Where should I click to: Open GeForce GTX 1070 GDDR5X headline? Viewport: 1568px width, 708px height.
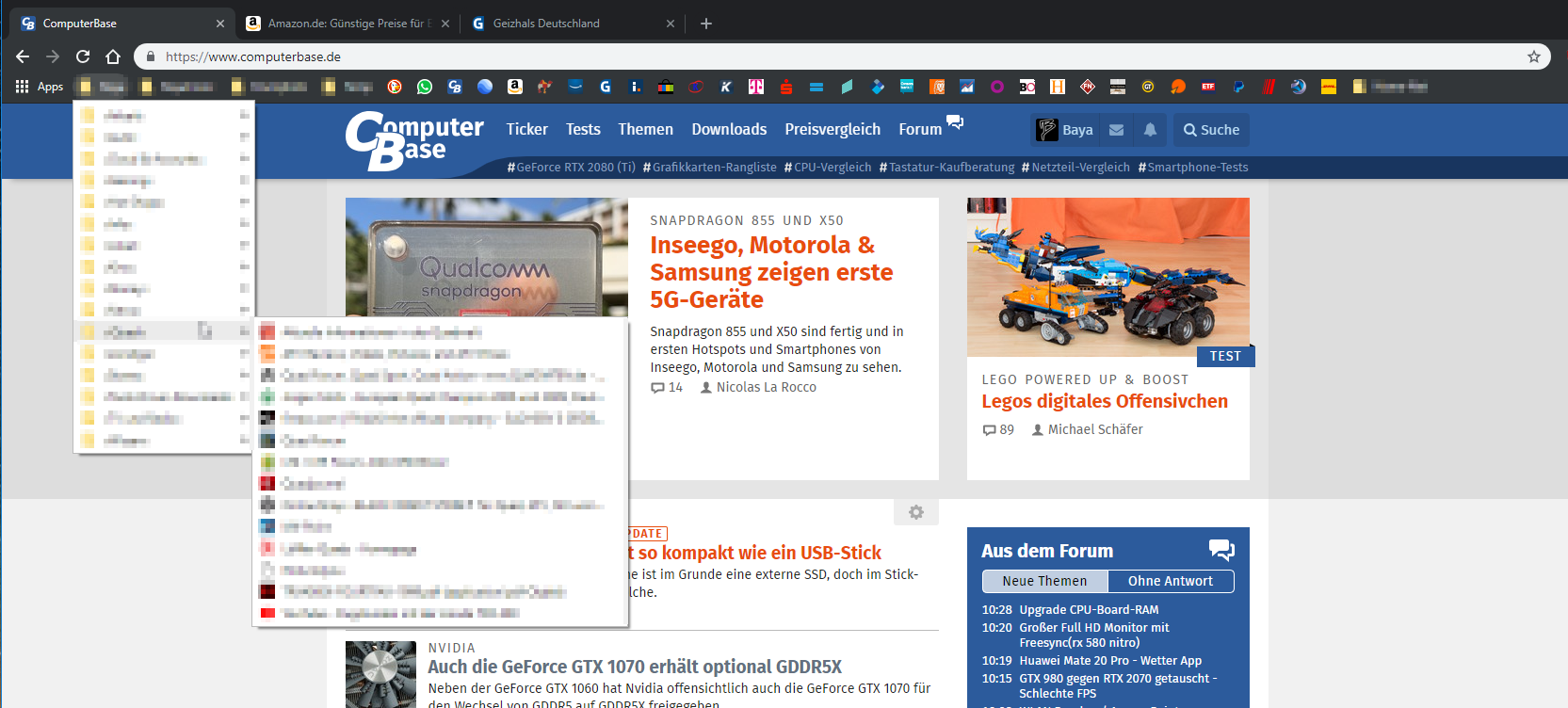635,667
